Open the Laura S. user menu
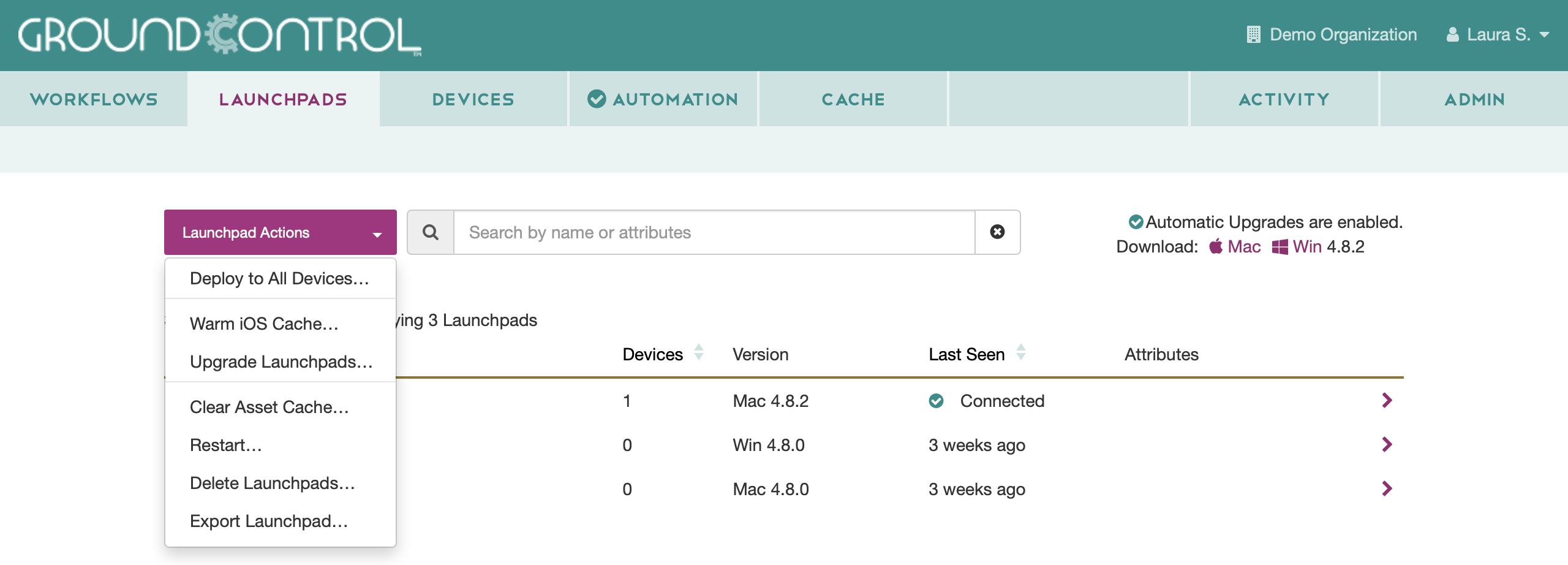 [1497, 35]
